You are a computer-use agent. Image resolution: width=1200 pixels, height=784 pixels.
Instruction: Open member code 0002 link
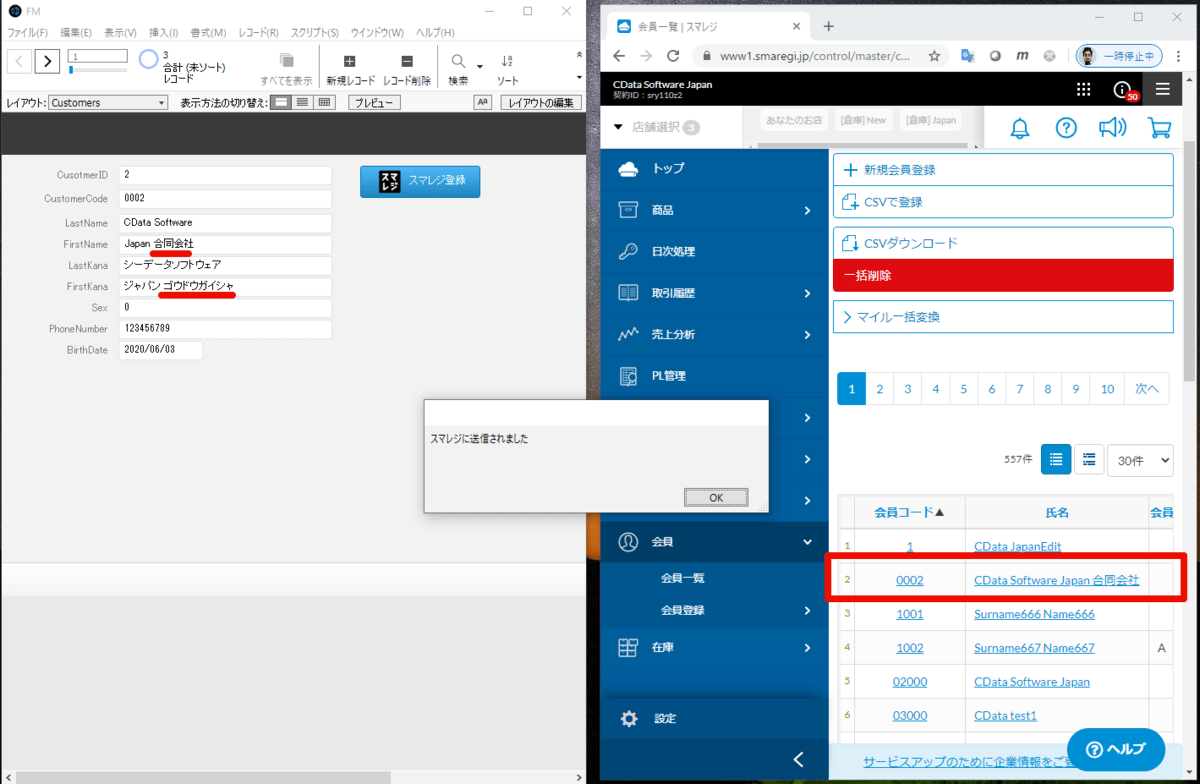point(910,580)
